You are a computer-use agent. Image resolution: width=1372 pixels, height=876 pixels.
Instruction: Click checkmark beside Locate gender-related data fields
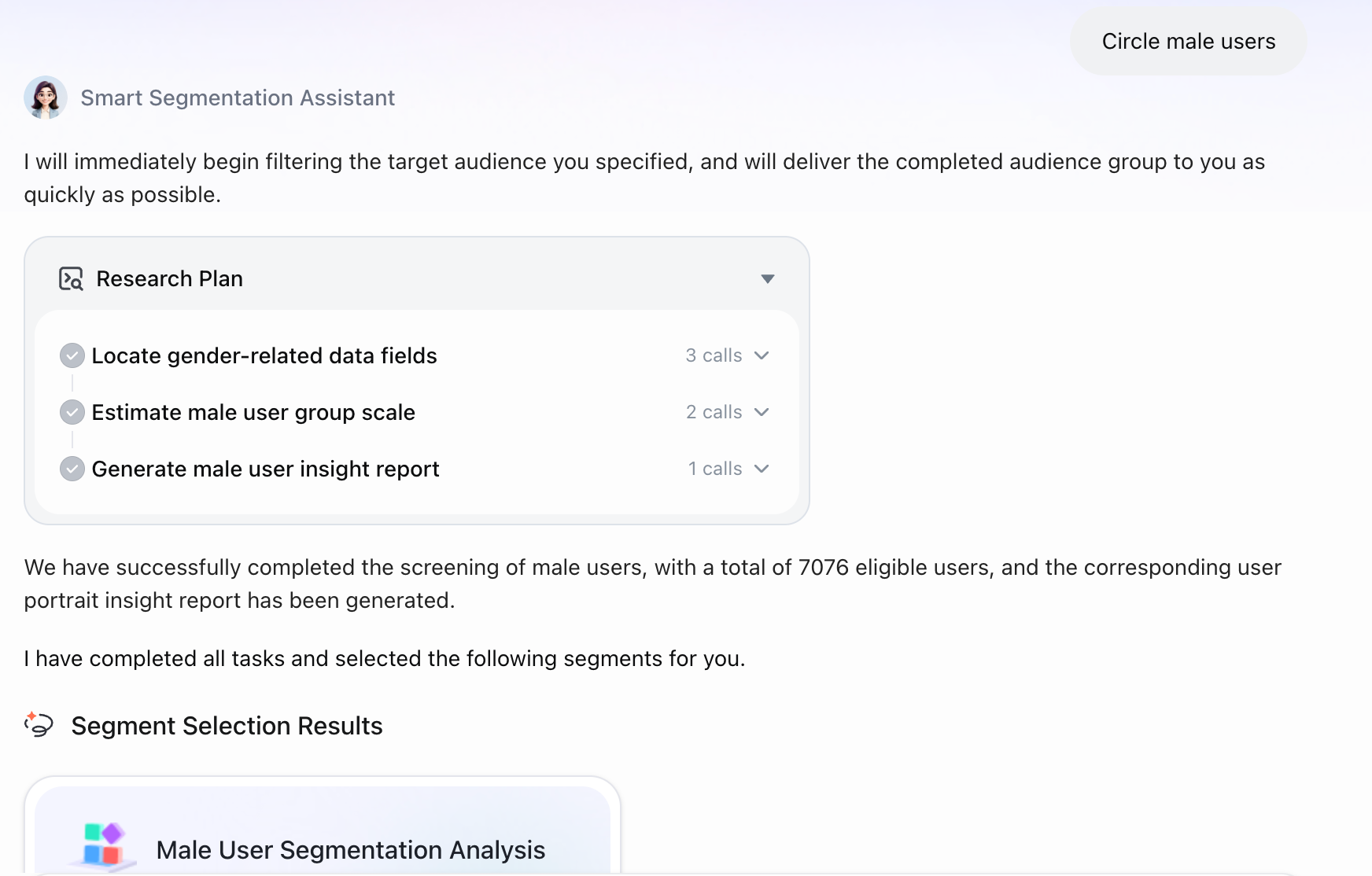[x=72, y=355]
